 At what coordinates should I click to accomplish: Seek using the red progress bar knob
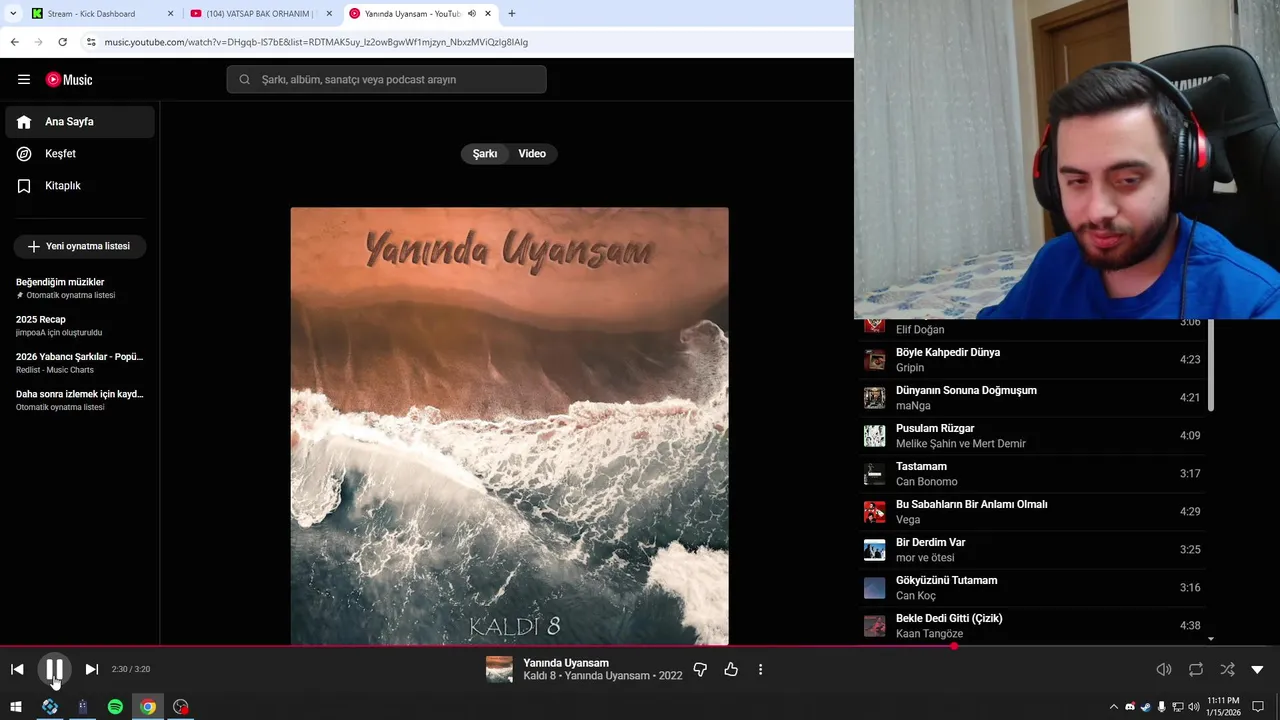[954, 646]
